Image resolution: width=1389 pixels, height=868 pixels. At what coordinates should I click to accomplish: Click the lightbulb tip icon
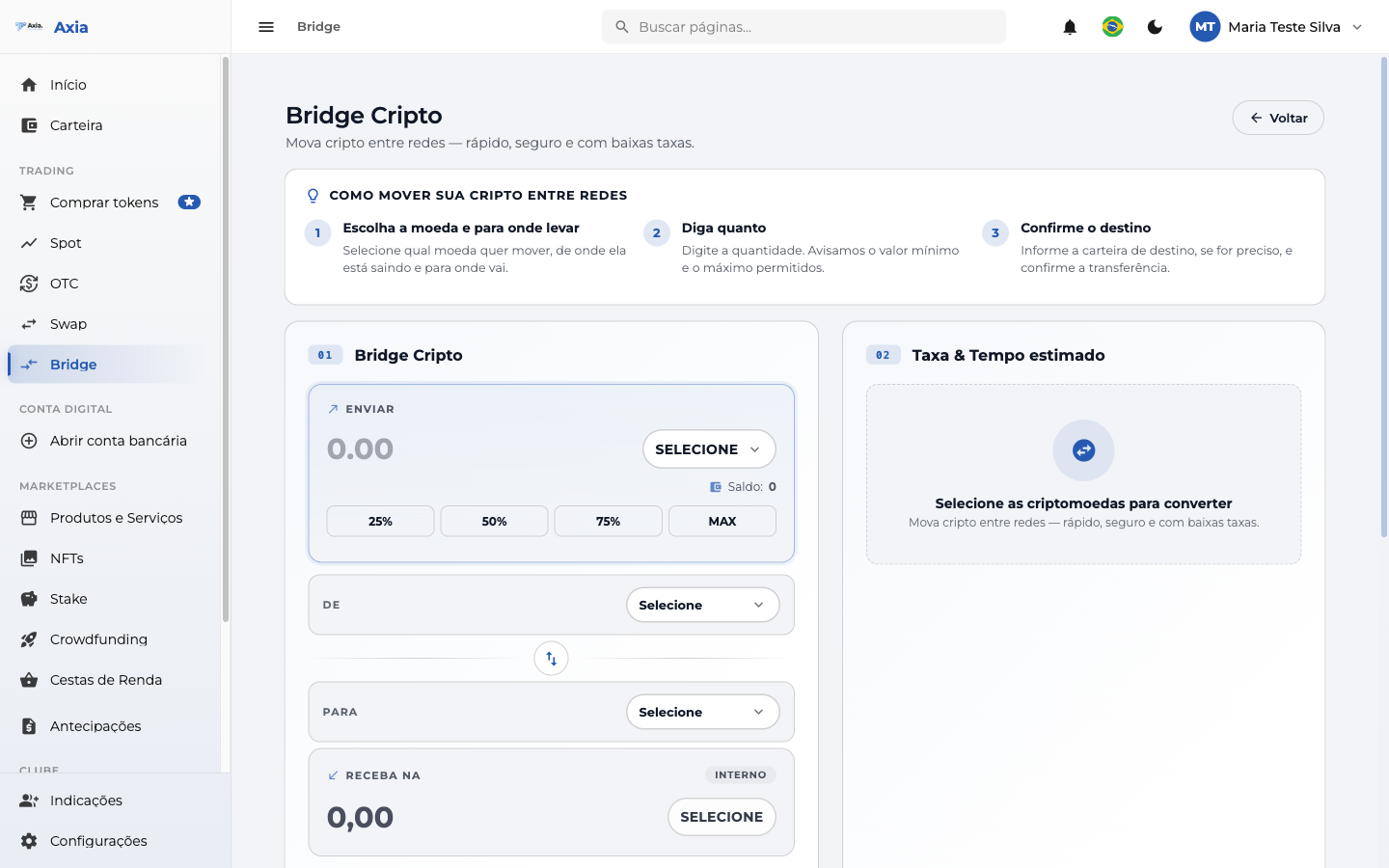click(313, 196)
